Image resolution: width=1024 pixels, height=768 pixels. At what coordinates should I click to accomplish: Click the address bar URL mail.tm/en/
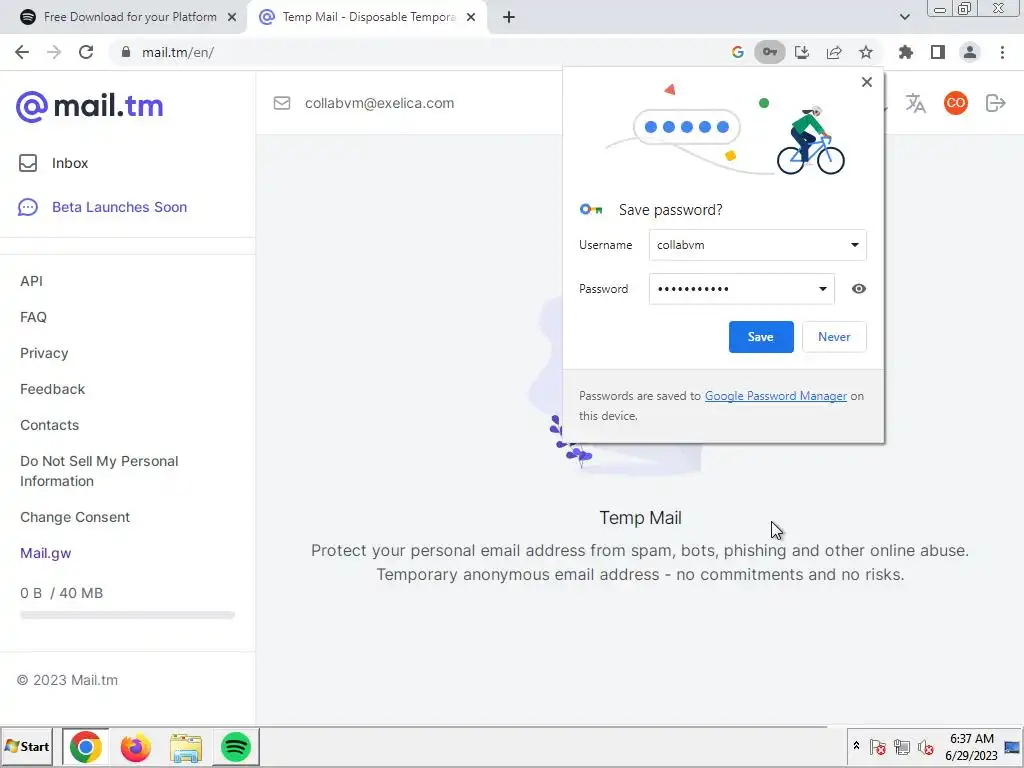coord(178,52)
